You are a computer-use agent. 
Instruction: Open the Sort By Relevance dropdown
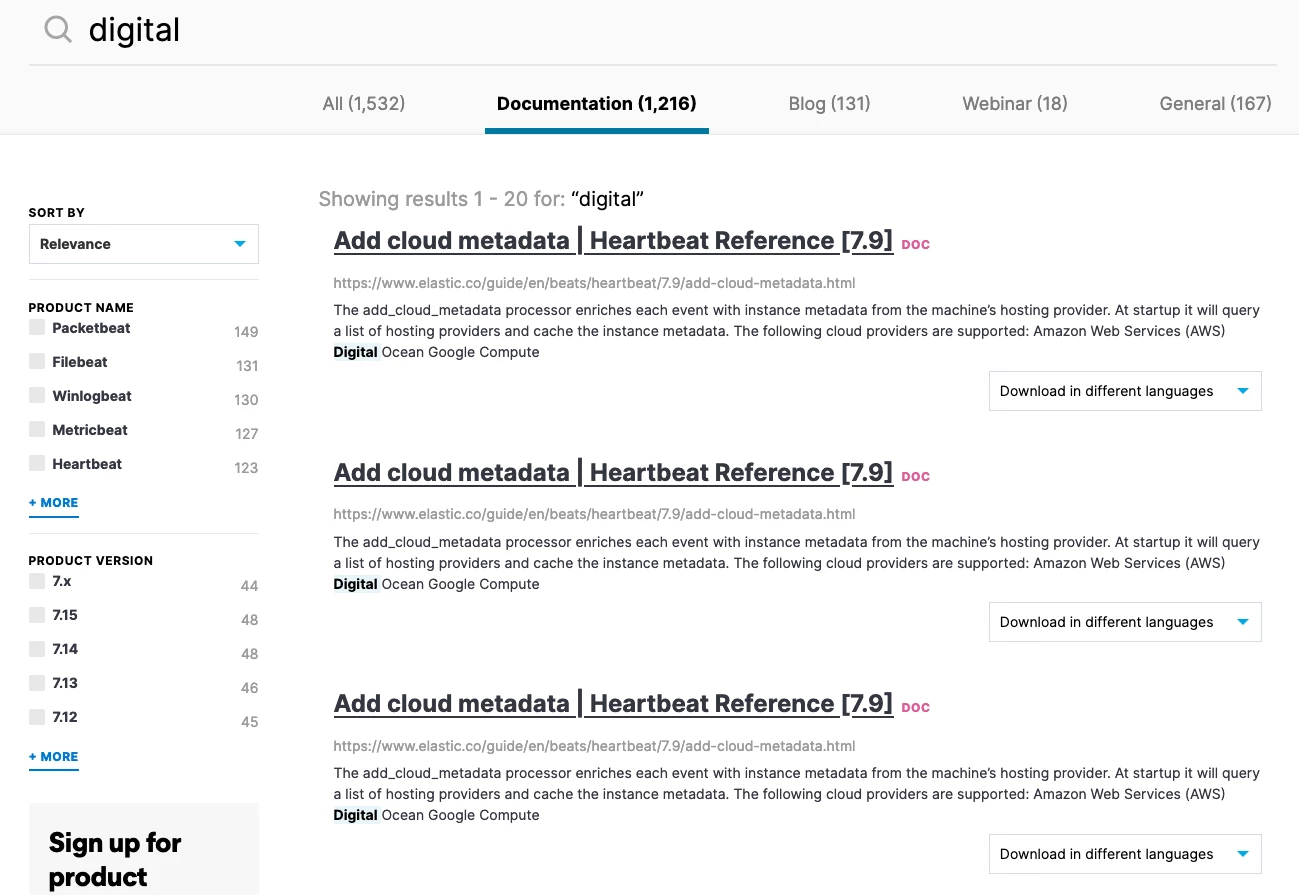click(143, 244)
